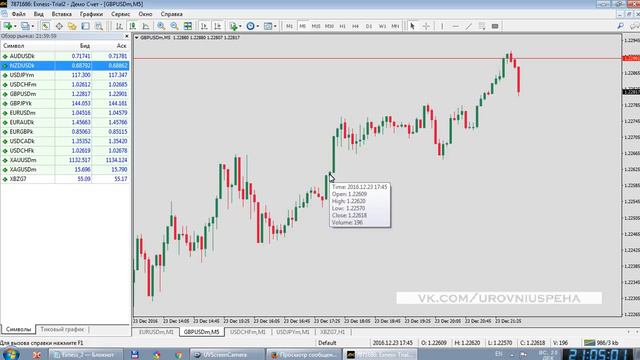
Task: Switch to H4 timeframe
Action: [x=356, y=26]
